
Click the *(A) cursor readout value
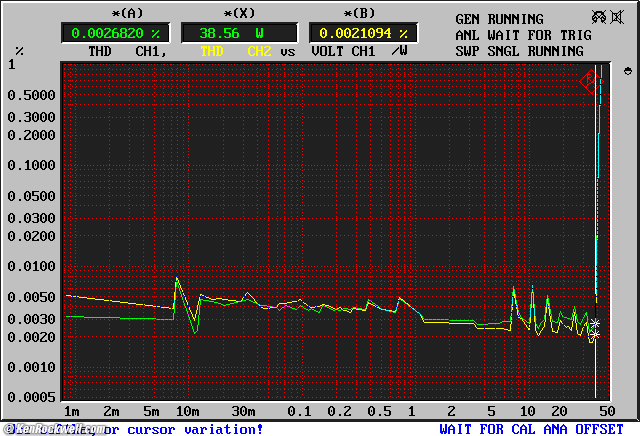tap(116, 32)
